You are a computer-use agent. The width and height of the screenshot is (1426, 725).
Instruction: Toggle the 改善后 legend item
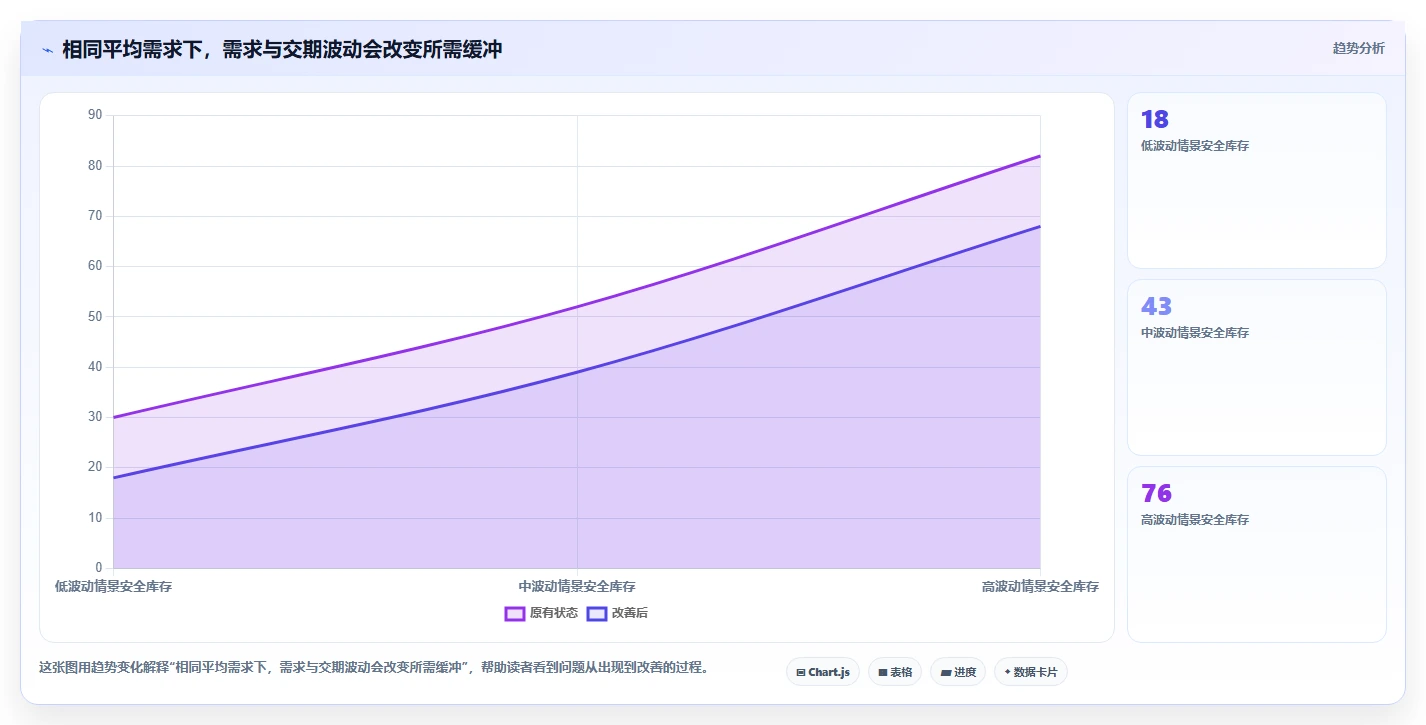click(x=617, y=613)
